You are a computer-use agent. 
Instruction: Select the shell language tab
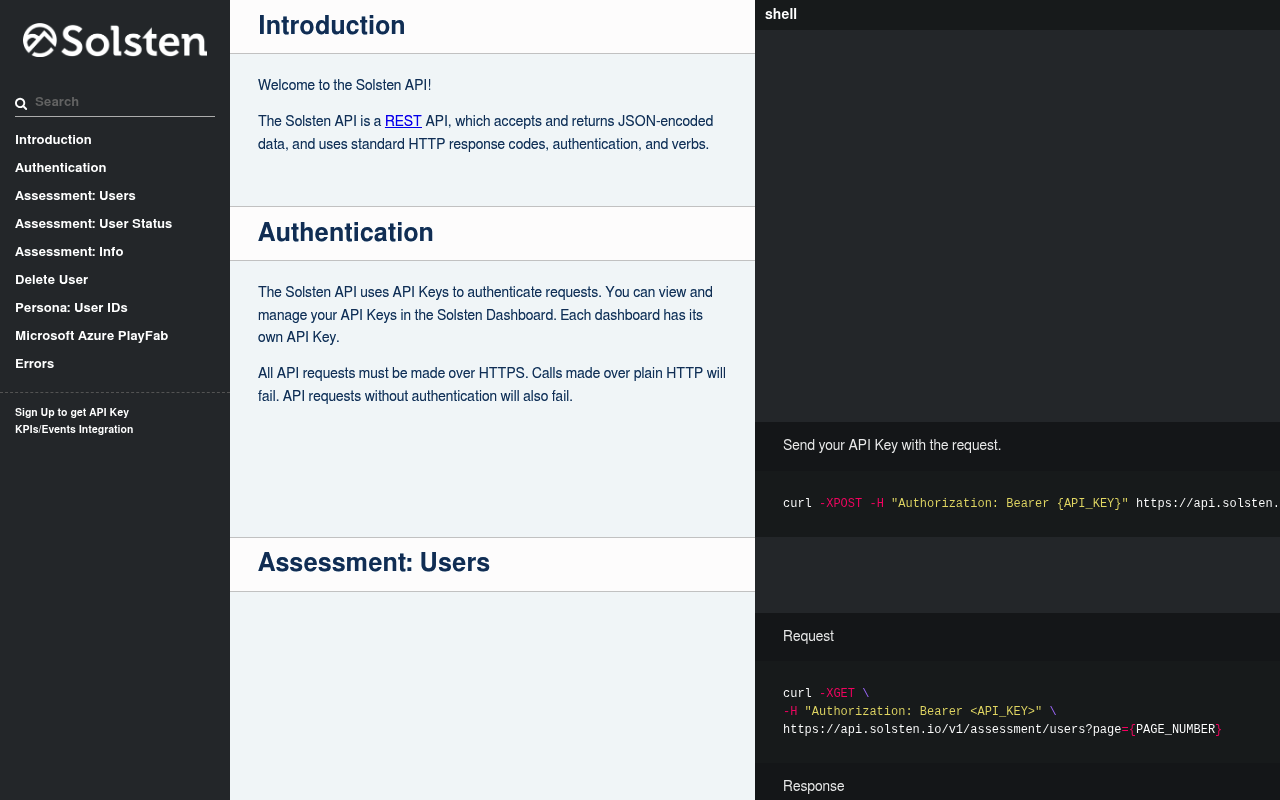(781, 14)
